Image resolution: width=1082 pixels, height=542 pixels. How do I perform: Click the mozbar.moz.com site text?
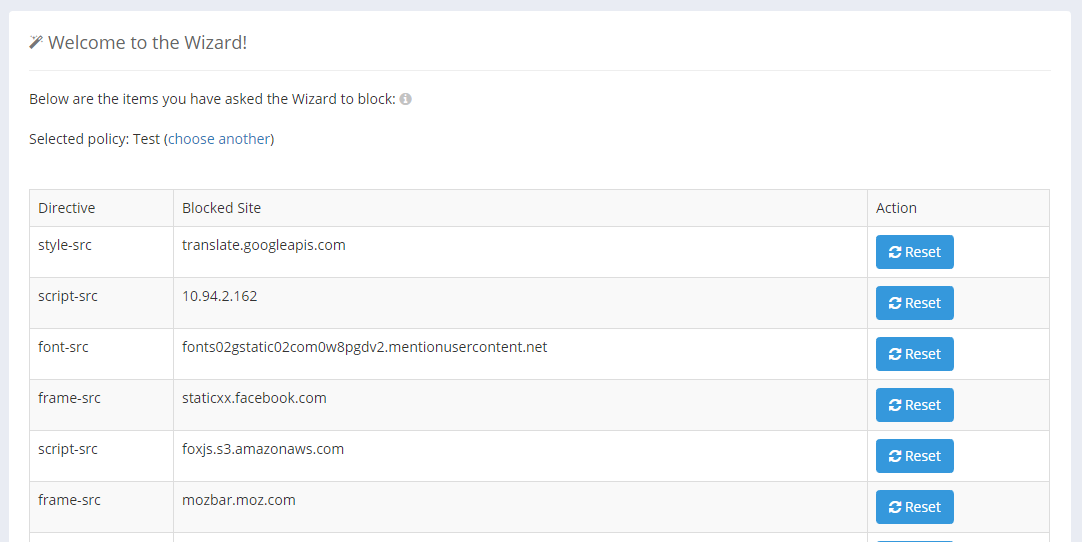[x=239, y=500]
